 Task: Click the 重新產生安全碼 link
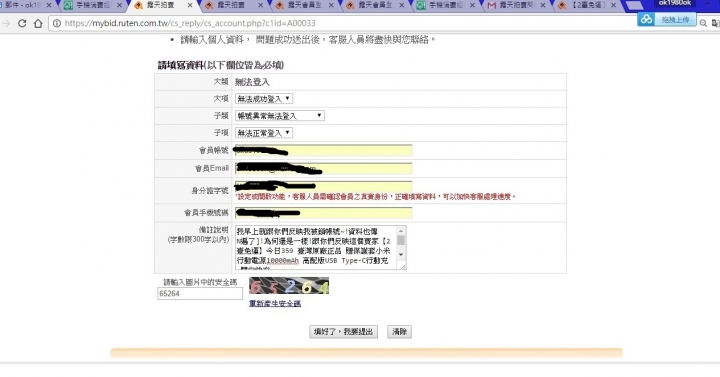pos(275,304)
